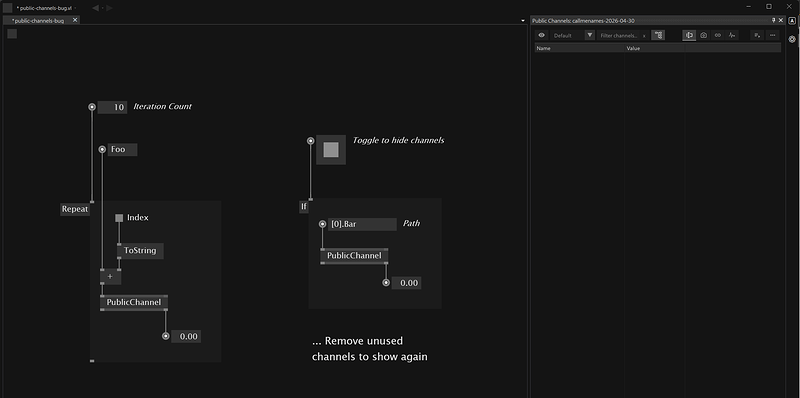Click the 'Index' label text
800x398 pixels.
(138, 218)
